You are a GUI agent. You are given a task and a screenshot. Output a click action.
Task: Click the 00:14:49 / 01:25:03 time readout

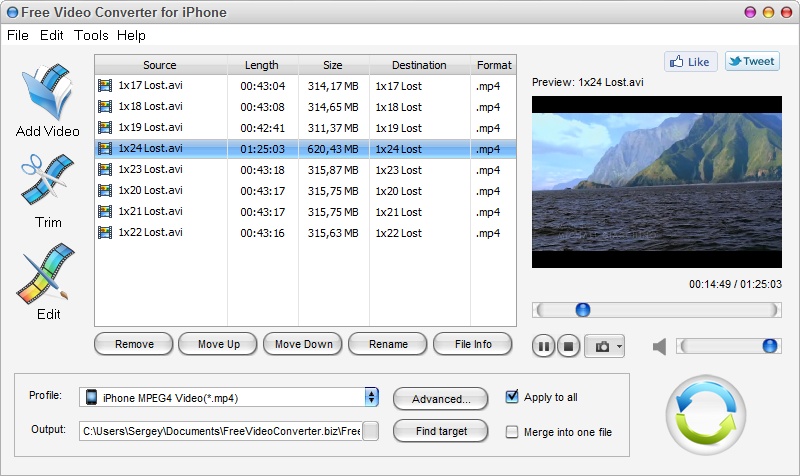click(x=735, y=284)
